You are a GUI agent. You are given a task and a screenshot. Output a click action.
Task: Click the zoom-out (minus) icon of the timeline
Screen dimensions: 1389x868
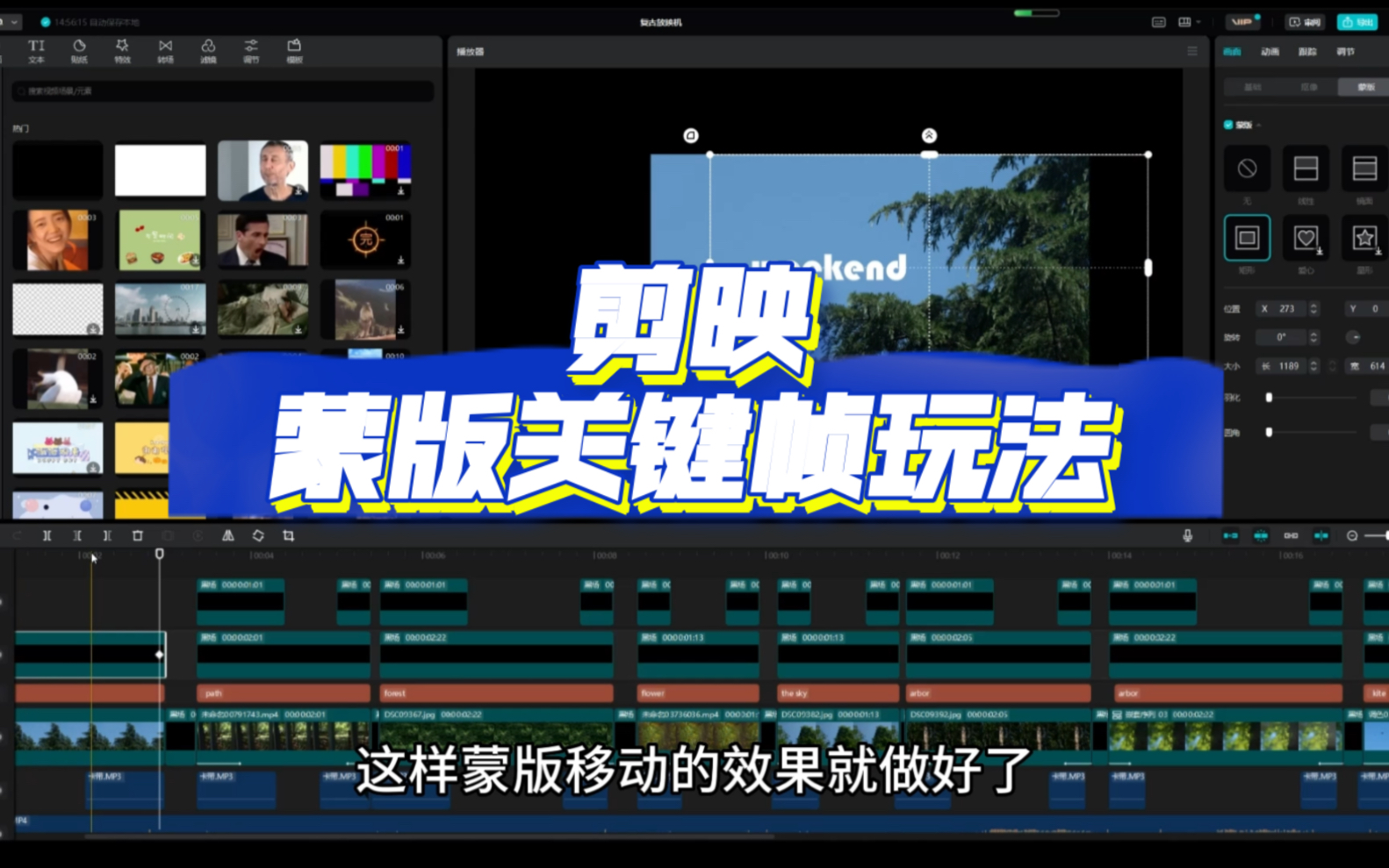click(x=1352, y=535)
